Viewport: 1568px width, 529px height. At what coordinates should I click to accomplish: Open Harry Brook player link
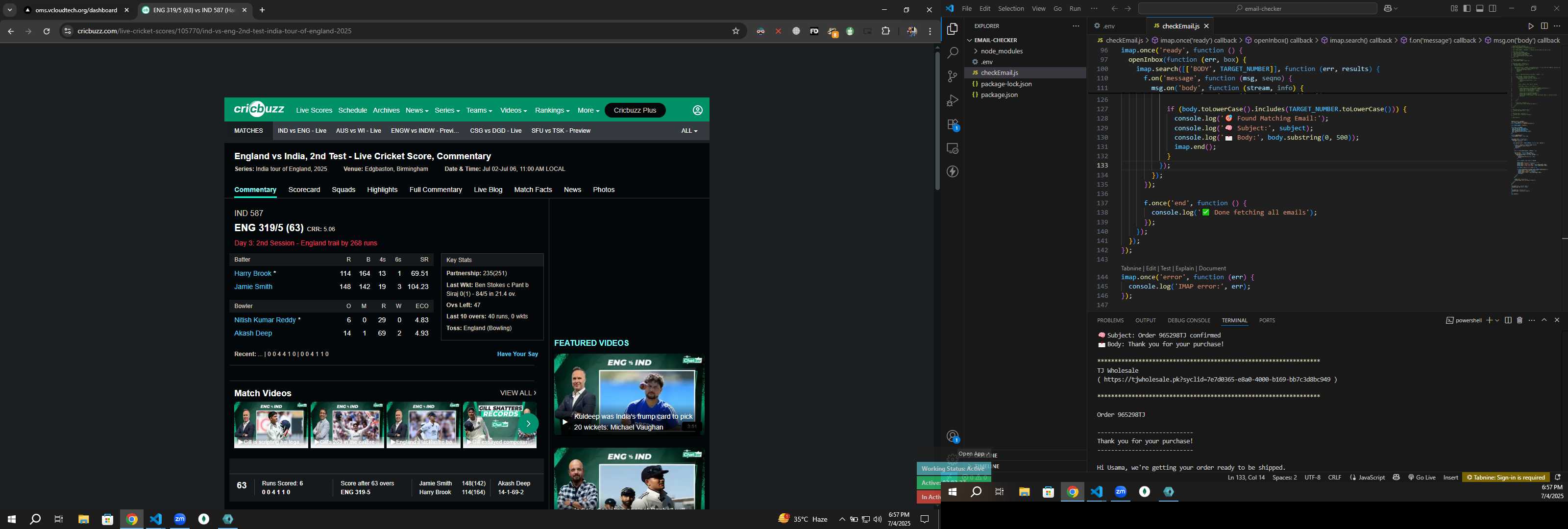[252, 274]
